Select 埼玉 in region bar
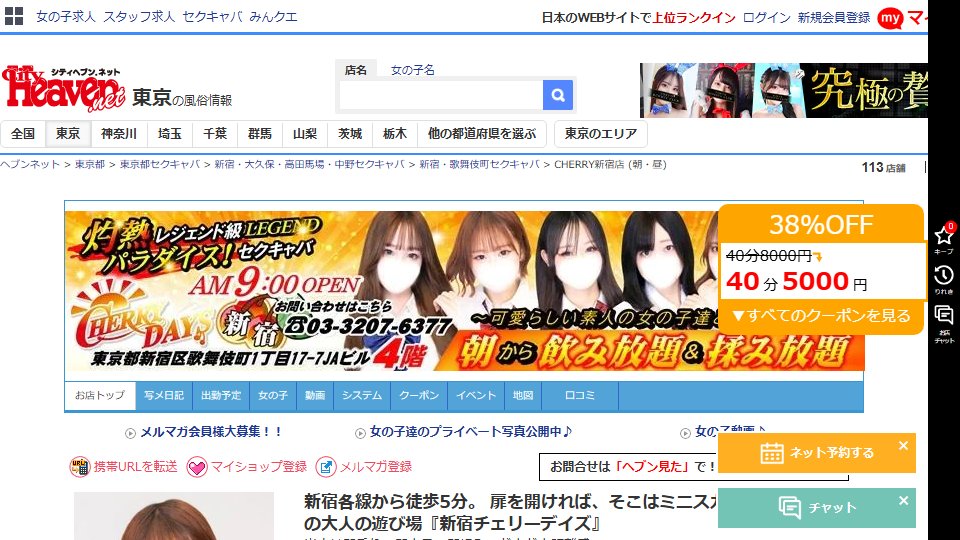 [170, 133]
